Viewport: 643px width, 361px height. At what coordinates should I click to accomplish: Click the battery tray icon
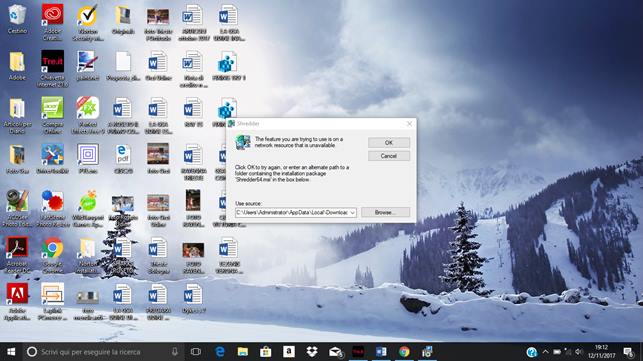pos(557,352)
